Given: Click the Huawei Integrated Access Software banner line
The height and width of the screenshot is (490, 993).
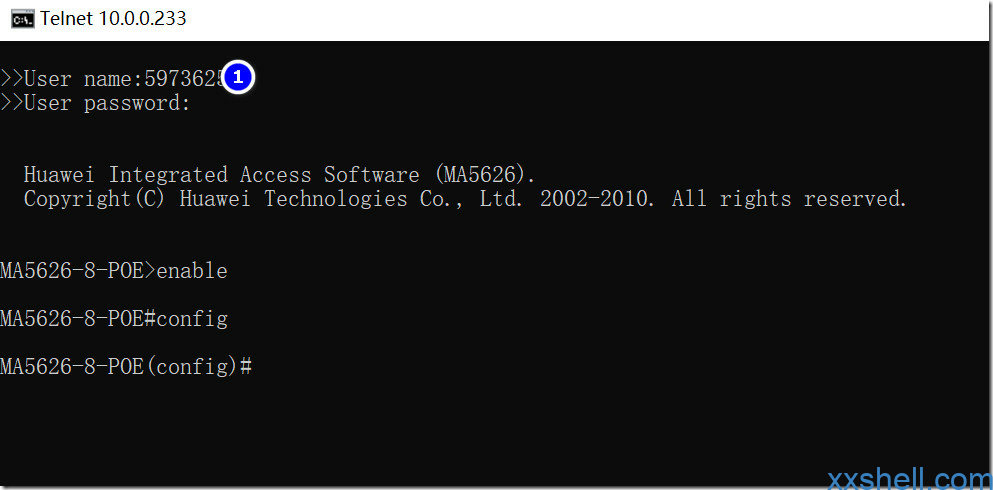Looking at the screenshot, I should (x=279, y=174).
